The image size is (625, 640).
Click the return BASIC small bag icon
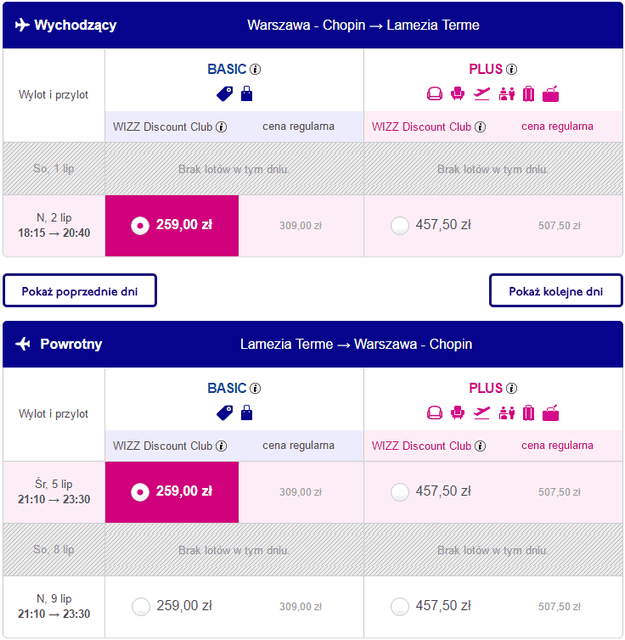247,412
